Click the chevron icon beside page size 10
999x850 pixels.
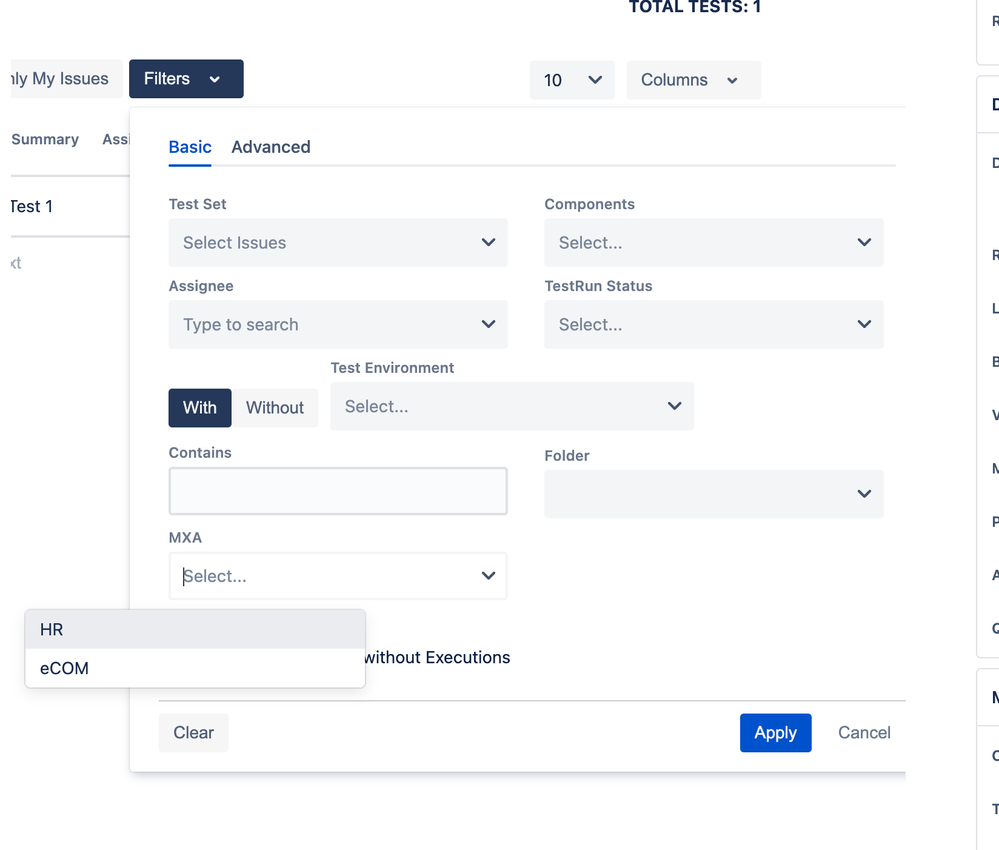tap(595, 80)
